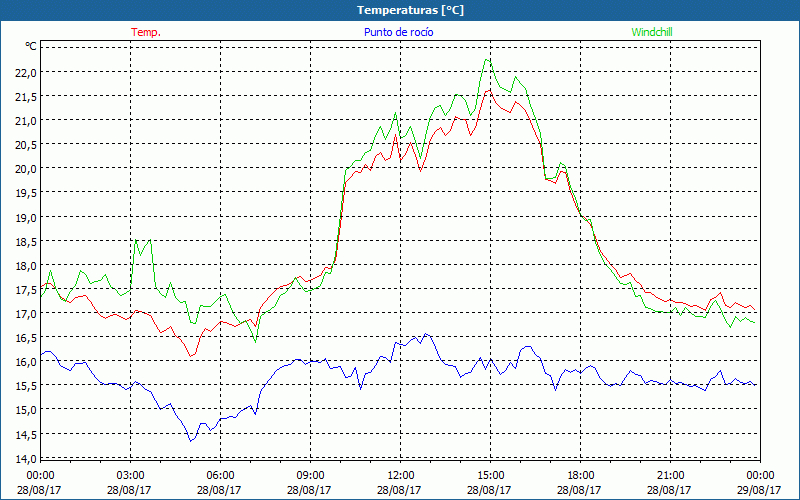
Task: Click the 15:00 time axis label
Action: pos(490,476)
